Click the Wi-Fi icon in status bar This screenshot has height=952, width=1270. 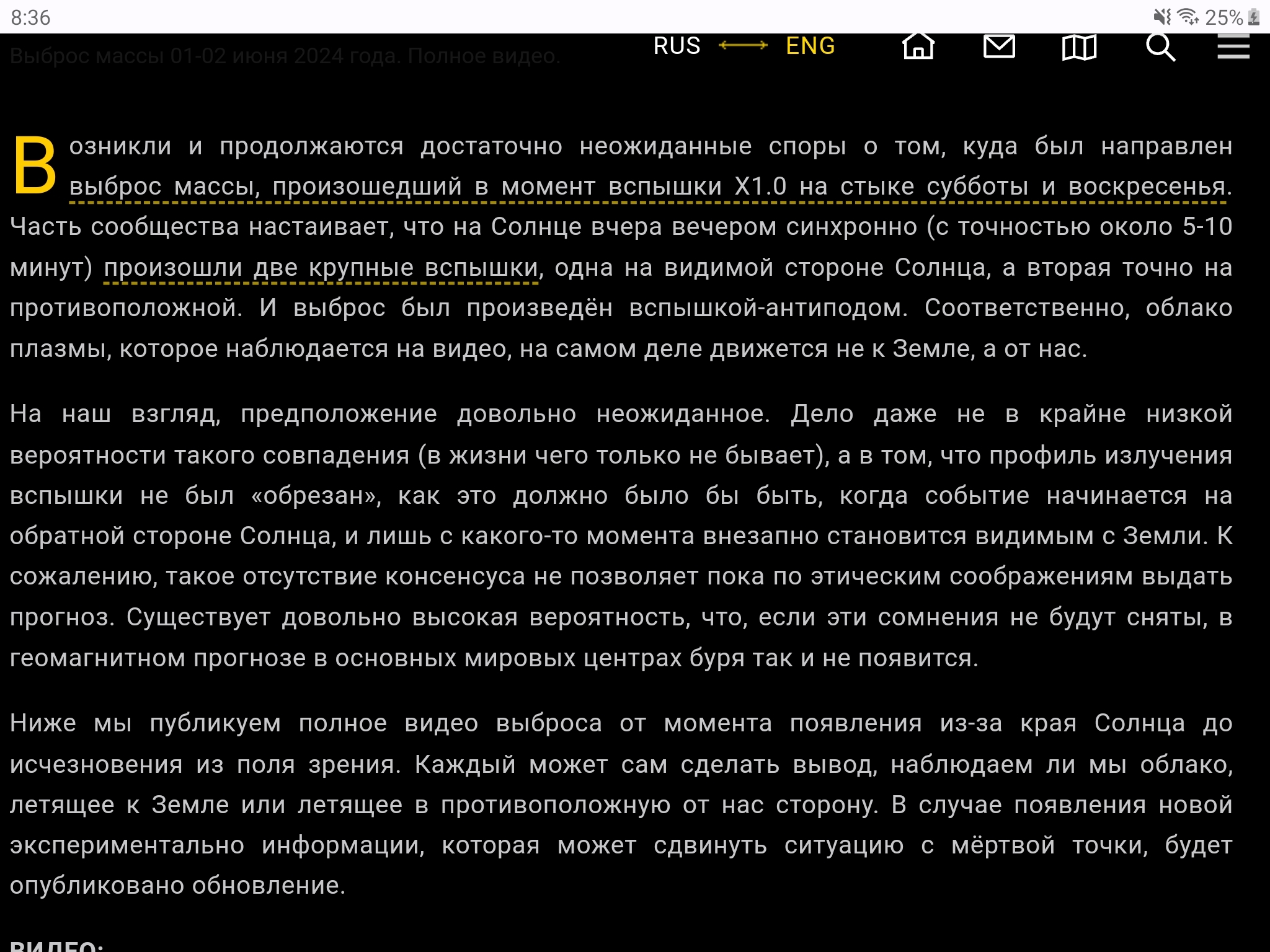point(1188,17)
